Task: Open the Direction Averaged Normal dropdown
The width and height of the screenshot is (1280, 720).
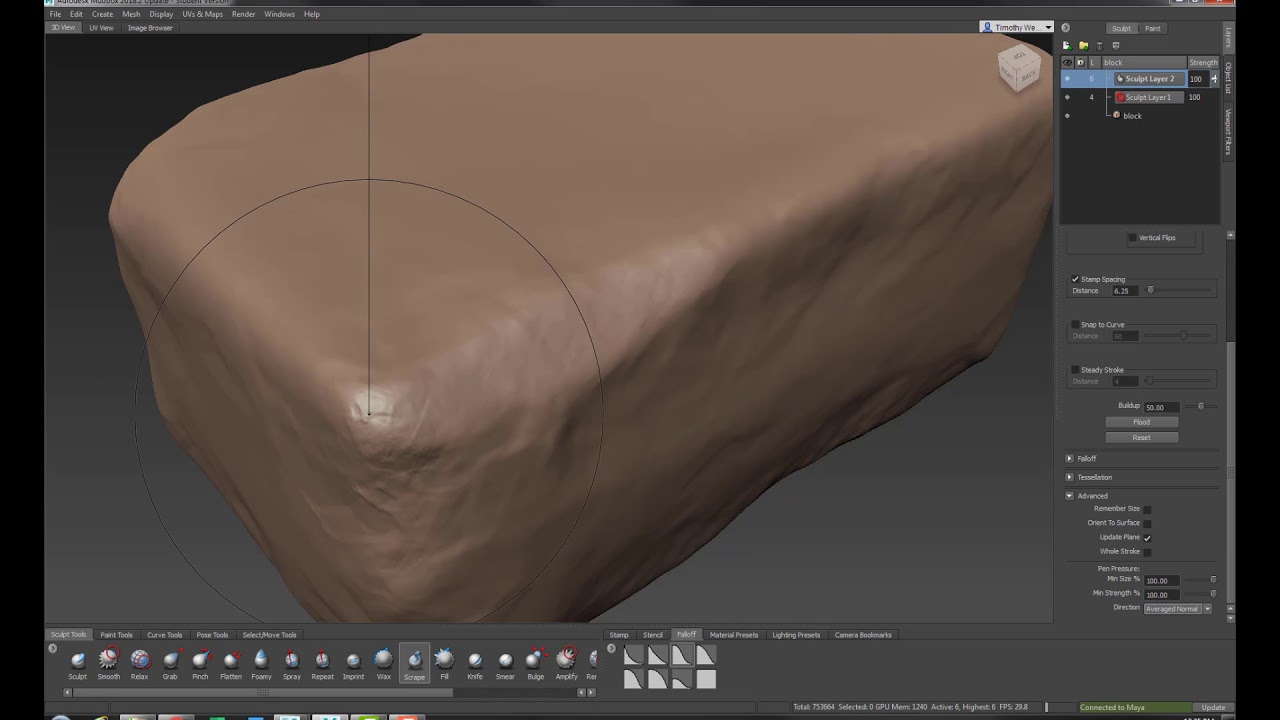Action: click(1177, 609)
